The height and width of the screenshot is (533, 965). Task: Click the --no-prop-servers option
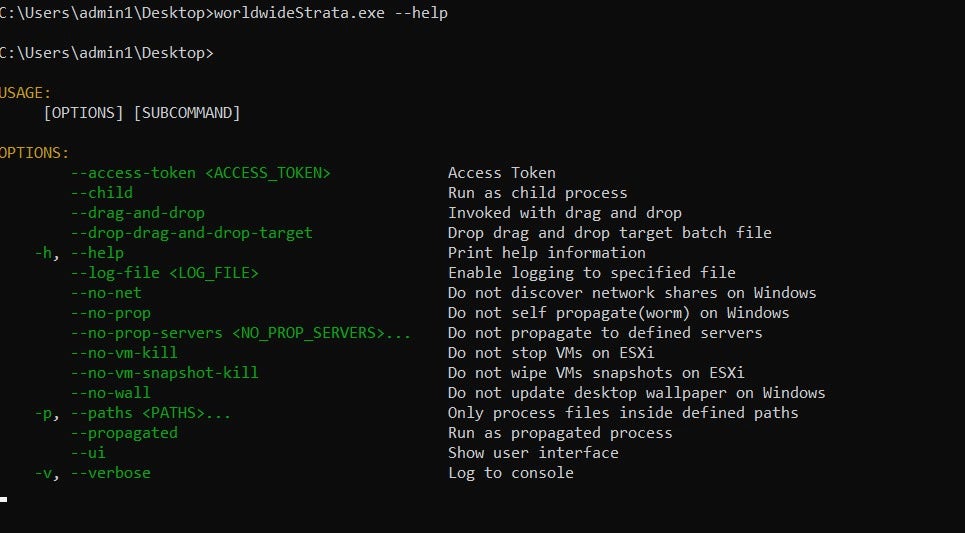click(x=240, y=333)
